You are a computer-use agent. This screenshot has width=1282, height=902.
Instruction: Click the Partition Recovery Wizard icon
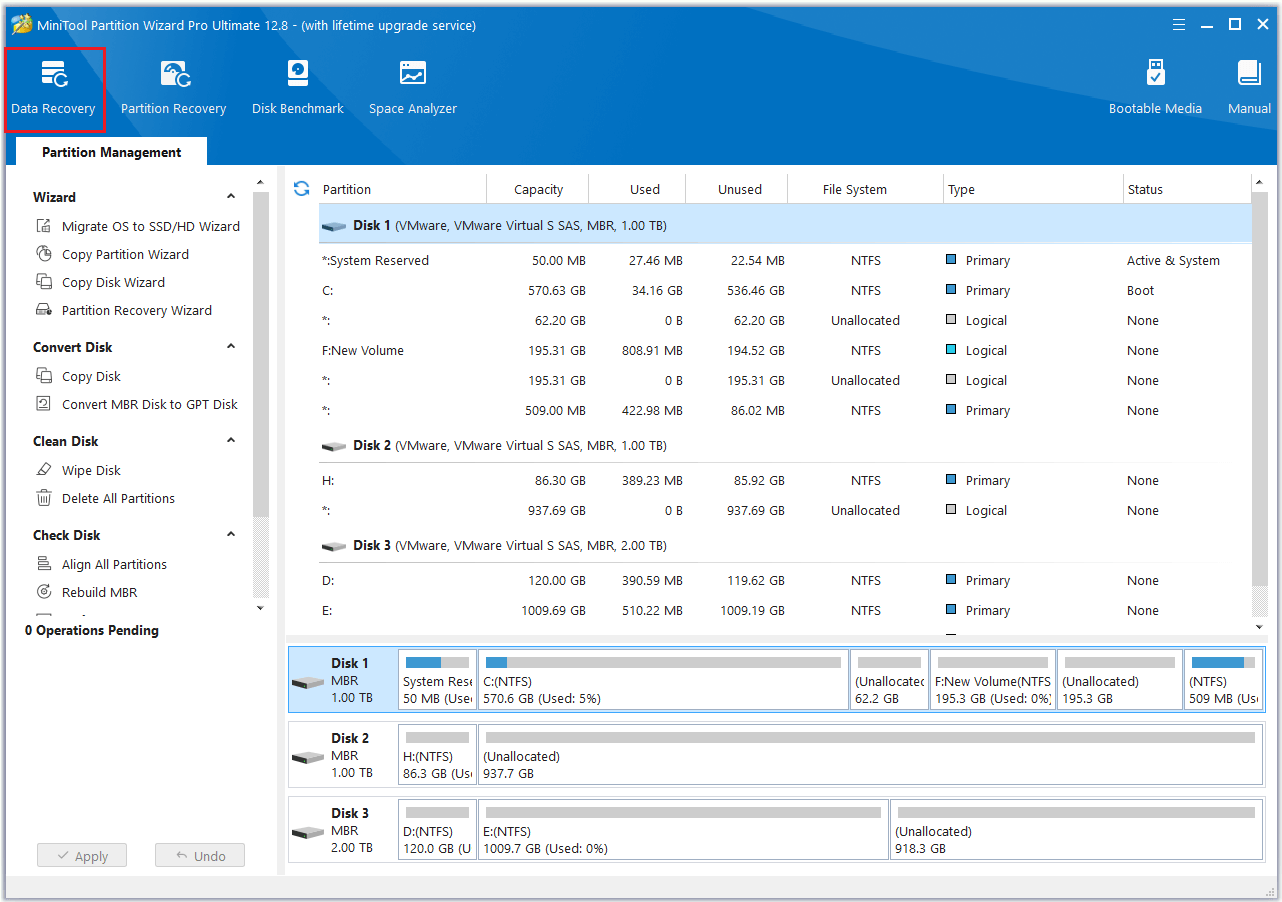tap(44, 310)
